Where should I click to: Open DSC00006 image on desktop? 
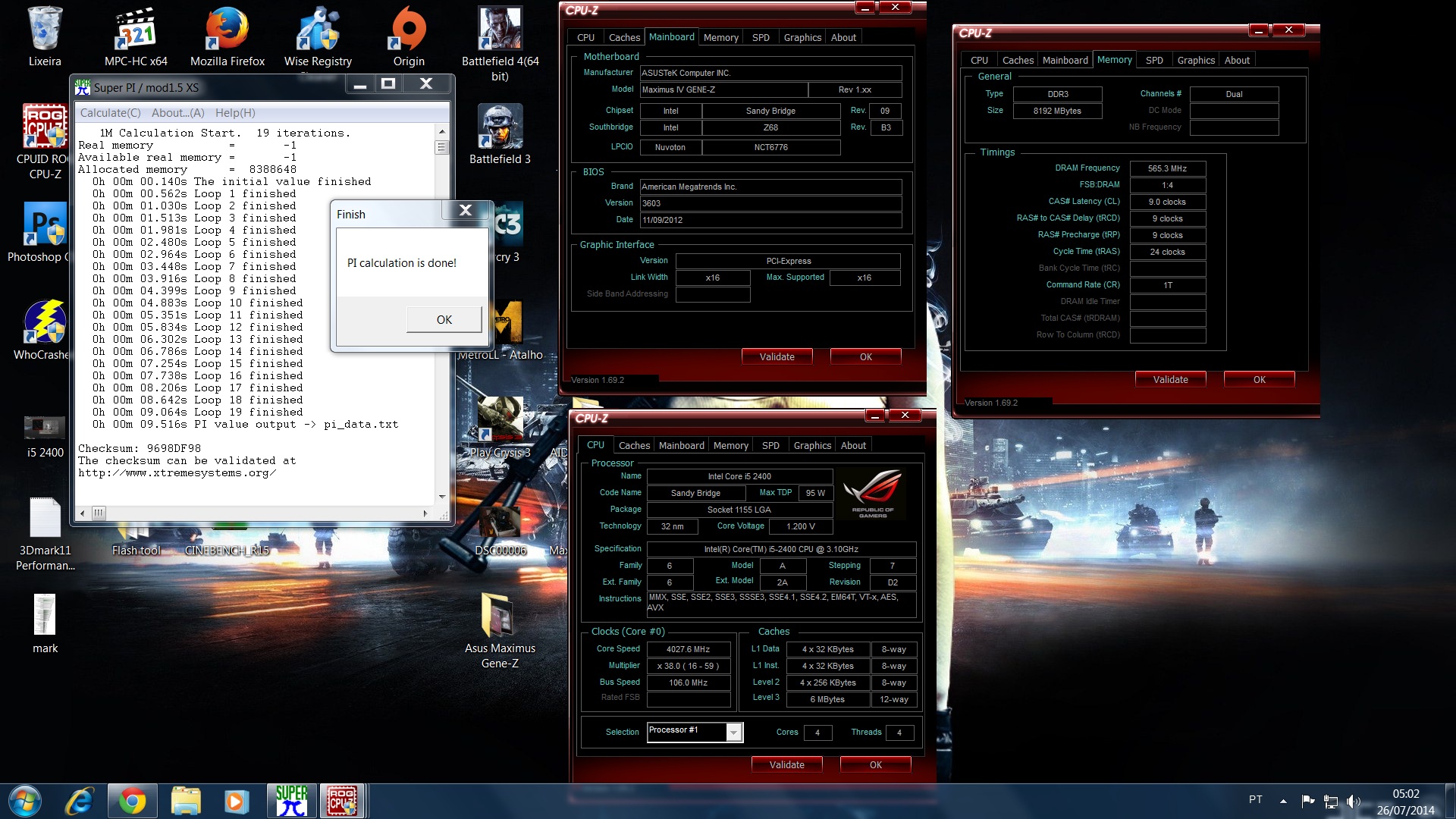(x=500, y=531)
